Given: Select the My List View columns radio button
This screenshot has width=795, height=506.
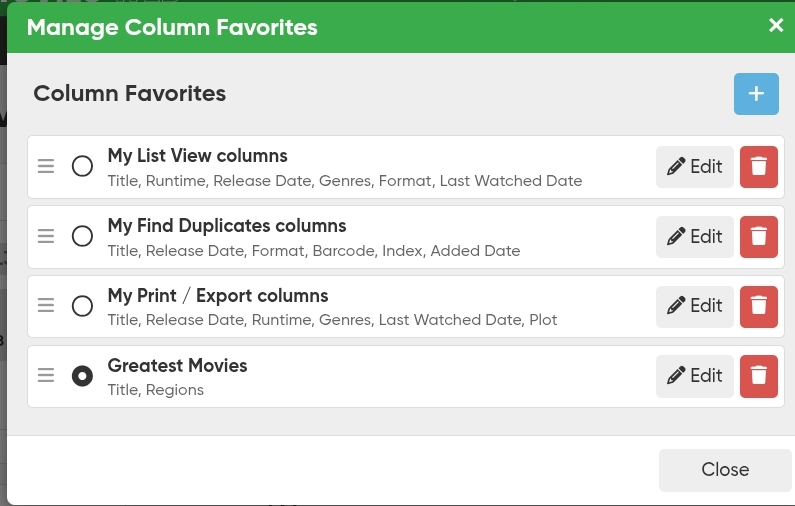Looking at the screenshot, I should point(83,166).
